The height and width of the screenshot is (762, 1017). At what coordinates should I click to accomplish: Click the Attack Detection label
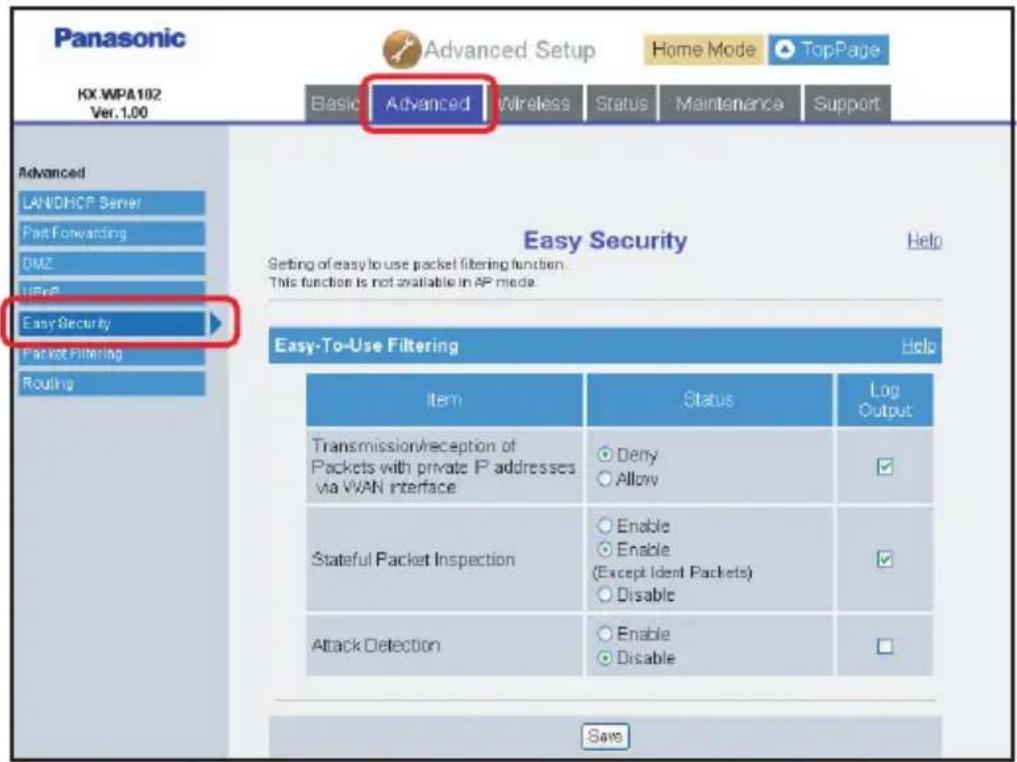pos(376,645)
